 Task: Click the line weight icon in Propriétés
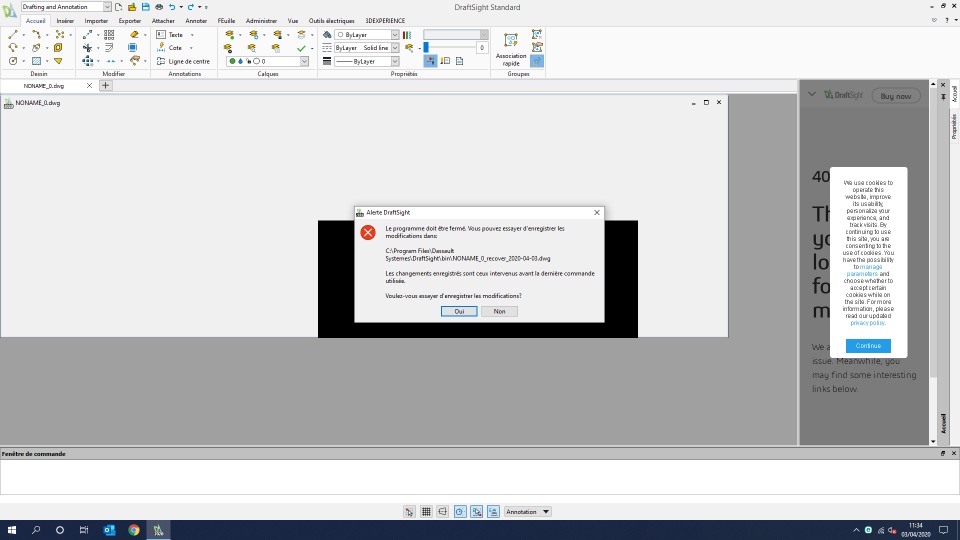click(327, 61)
